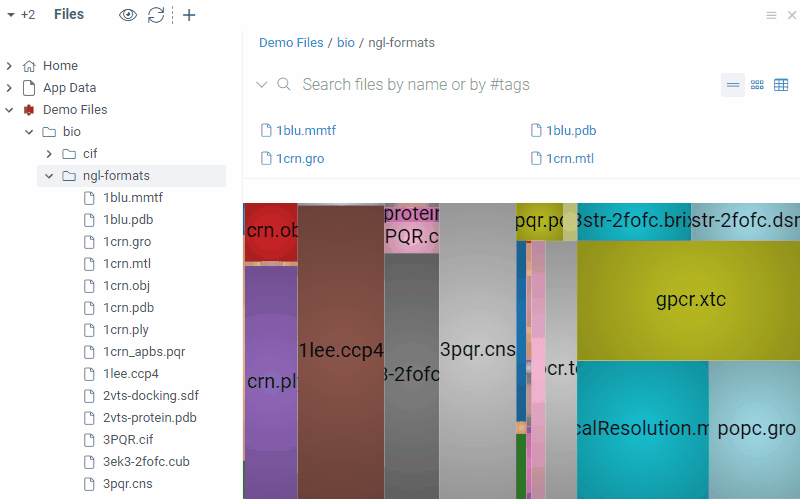Viewport: 800px width, 500px height.
Task: Click the red crn.obj treemap block
Action: (x=271, y=232)
